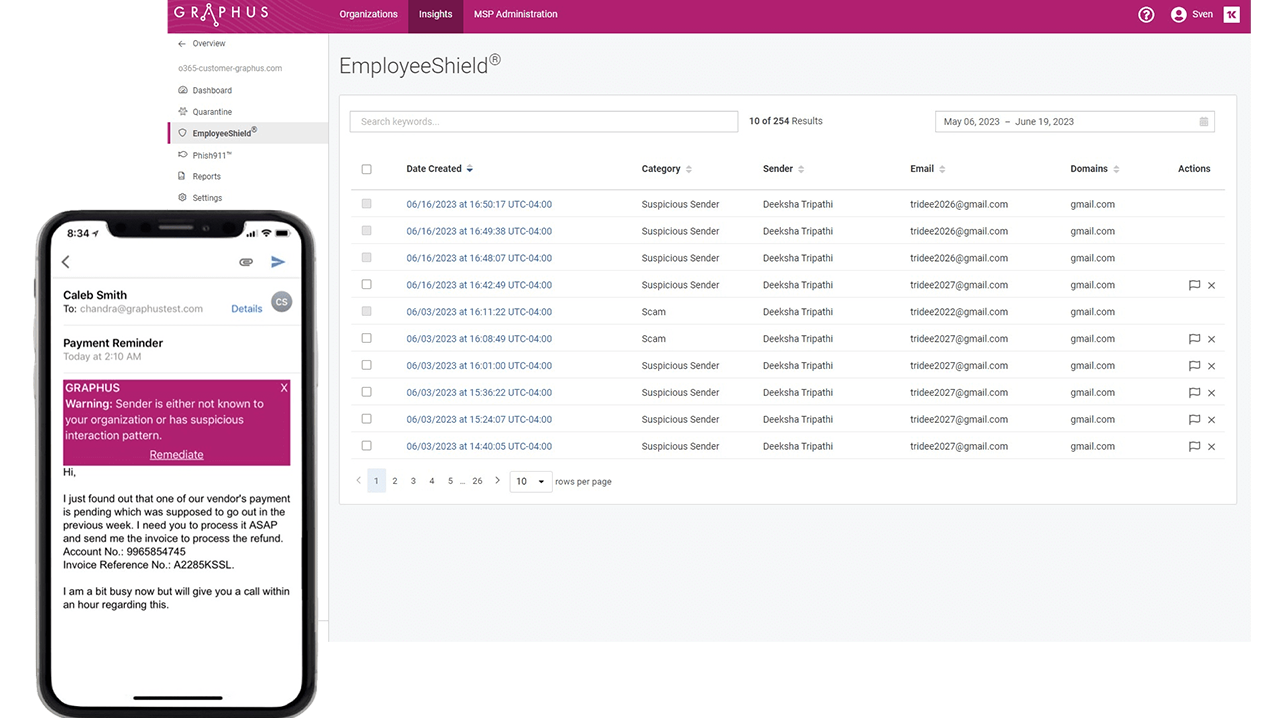Check the 06/16/2023 16:50:17 row checkbox
The width and height of the screenshot is (1270, 718).
coord(366,204)
